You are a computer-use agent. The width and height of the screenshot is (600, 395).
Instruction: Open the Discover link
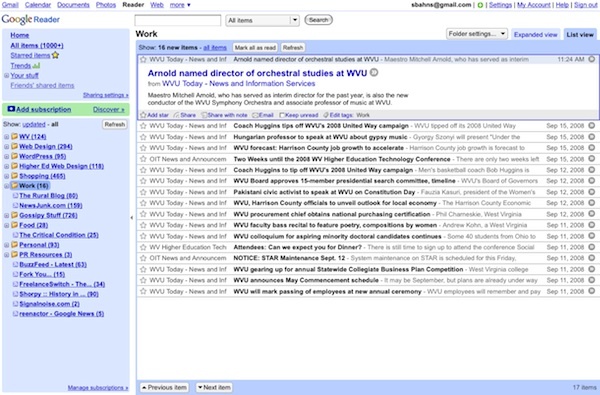[109, 109]
